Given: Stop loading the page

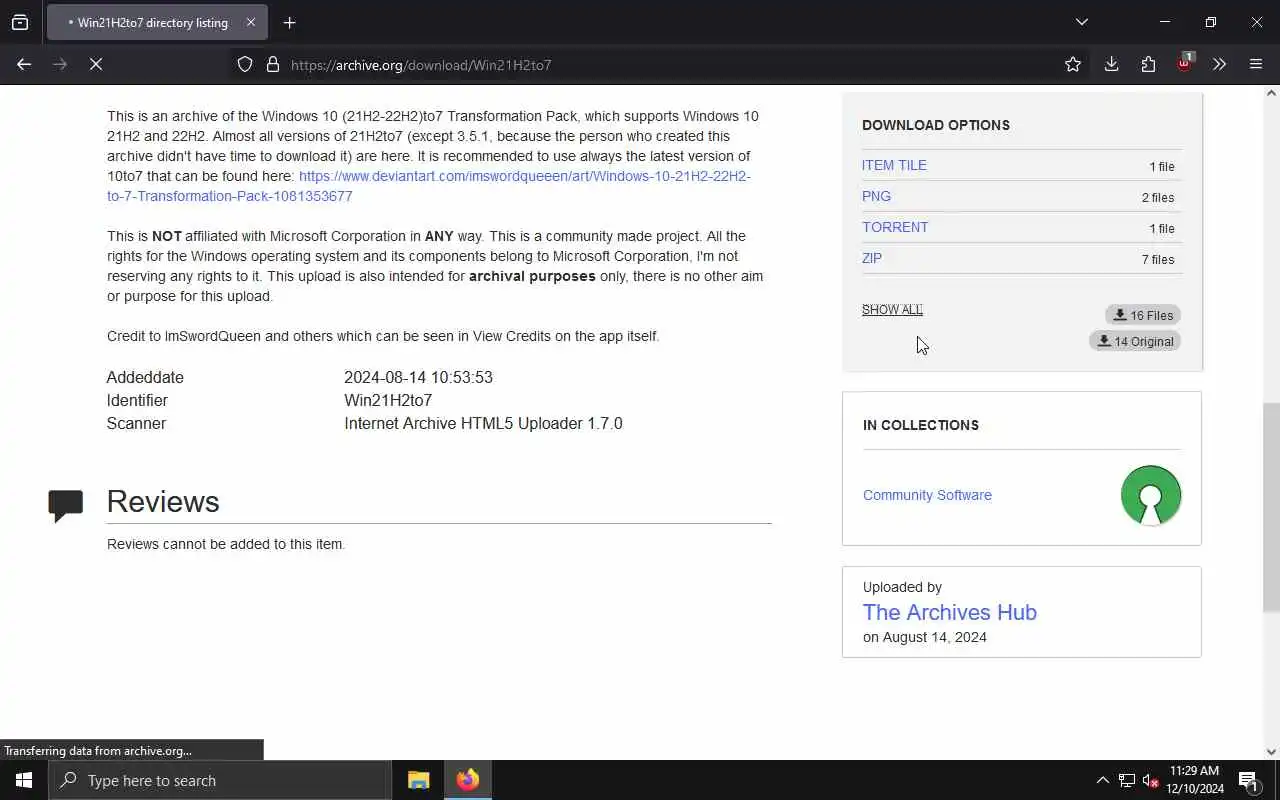Looking at the screenshot, I should tap(96, 64).
